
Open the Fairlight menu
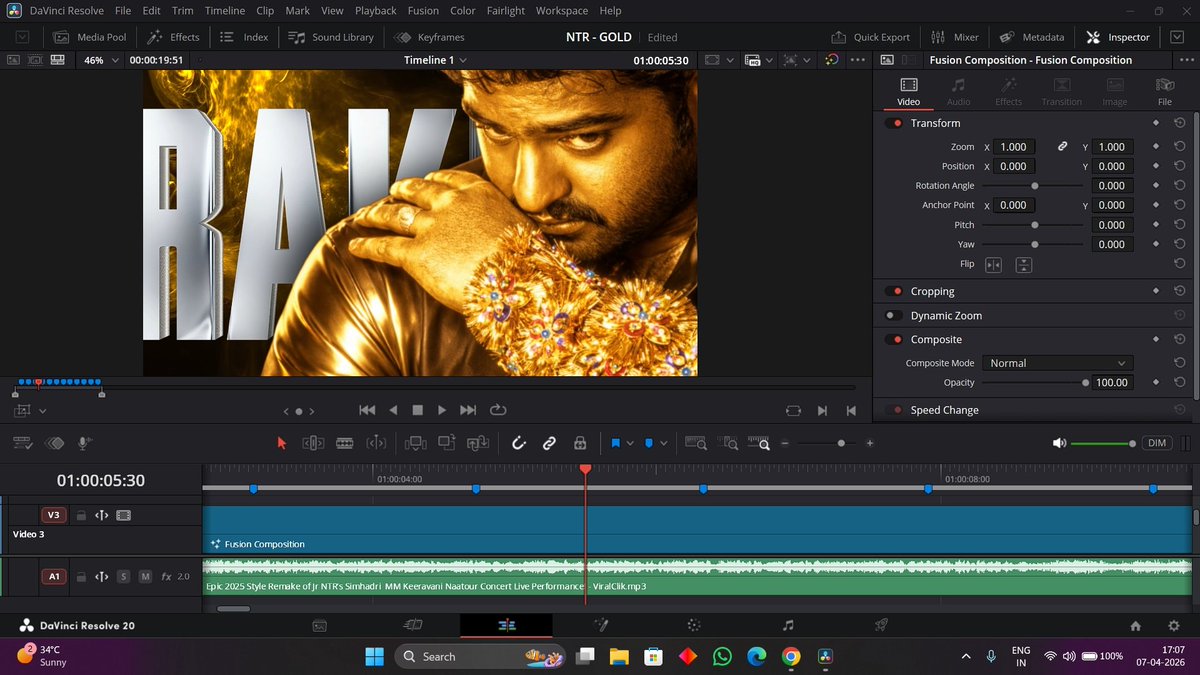[505, 11]
